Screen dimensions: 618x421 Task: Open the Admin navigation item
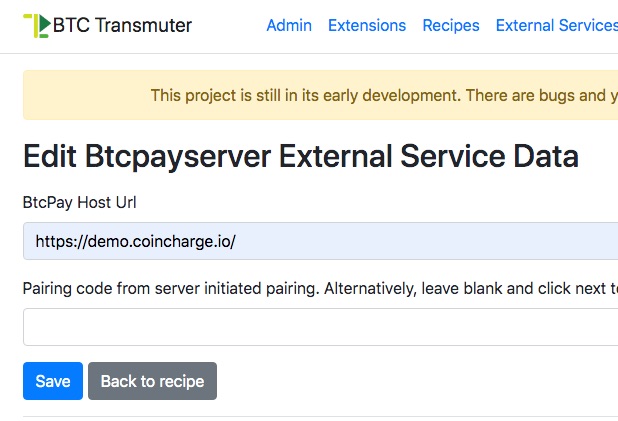(x=289, y=25)
